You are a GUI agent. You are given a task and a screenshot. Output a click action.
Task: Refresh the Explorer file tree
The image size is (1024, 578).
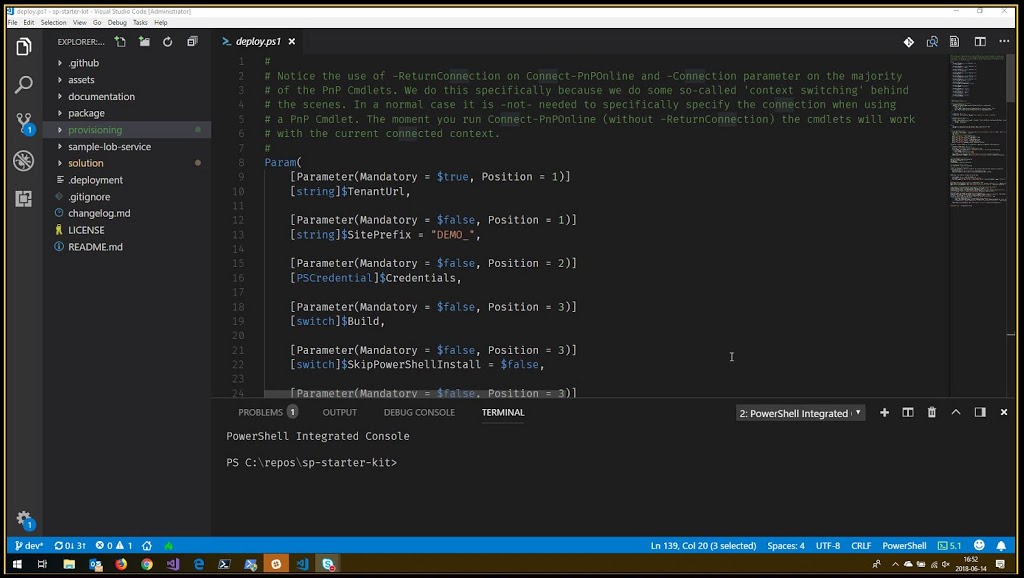click(x=168, y=42)
